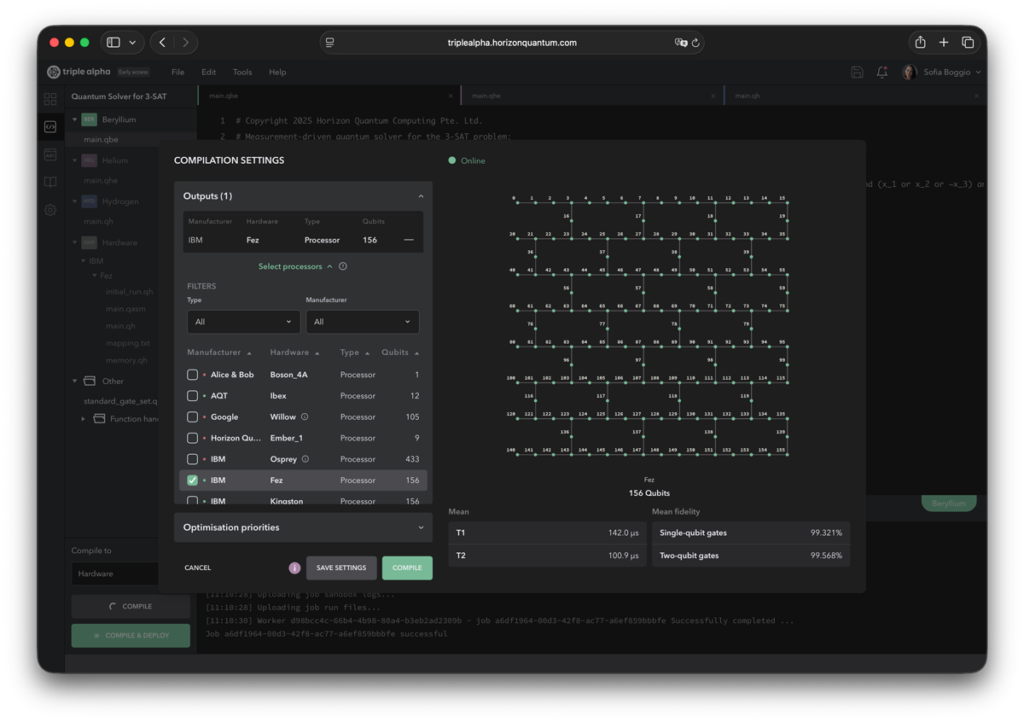Click the CANCEL button in dialog
Viewport: 1024px width, 722px height.
point(197,568)
